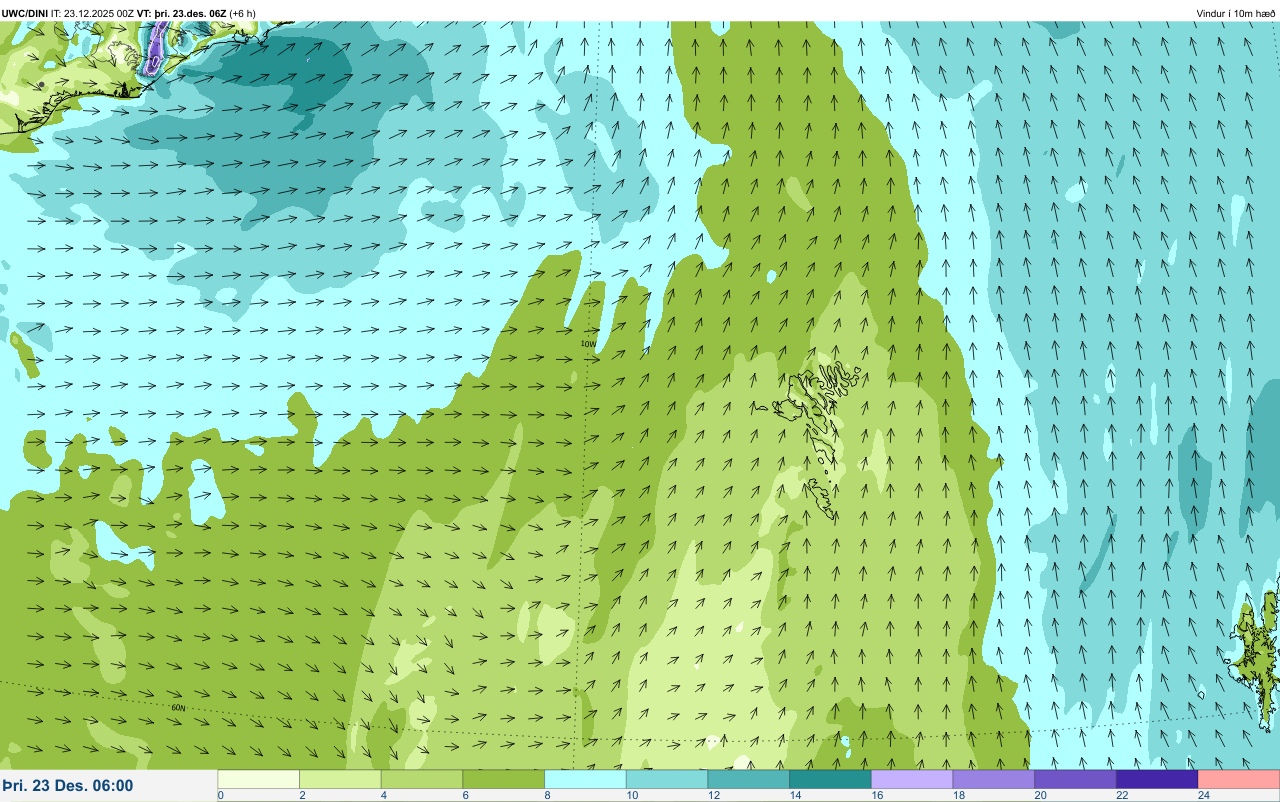Click the medium green 4–6 legend swatch
Viewport: 1280px width, 802px height.
422,779
